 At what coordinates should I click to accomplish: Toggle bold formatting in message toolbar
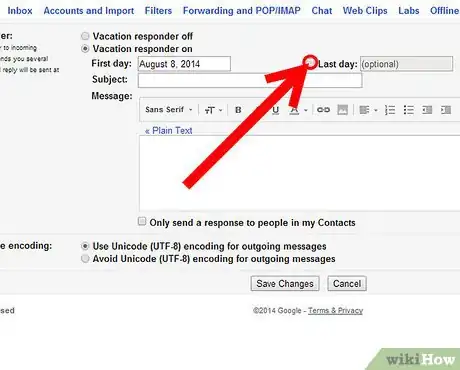(x=238, y=110)
